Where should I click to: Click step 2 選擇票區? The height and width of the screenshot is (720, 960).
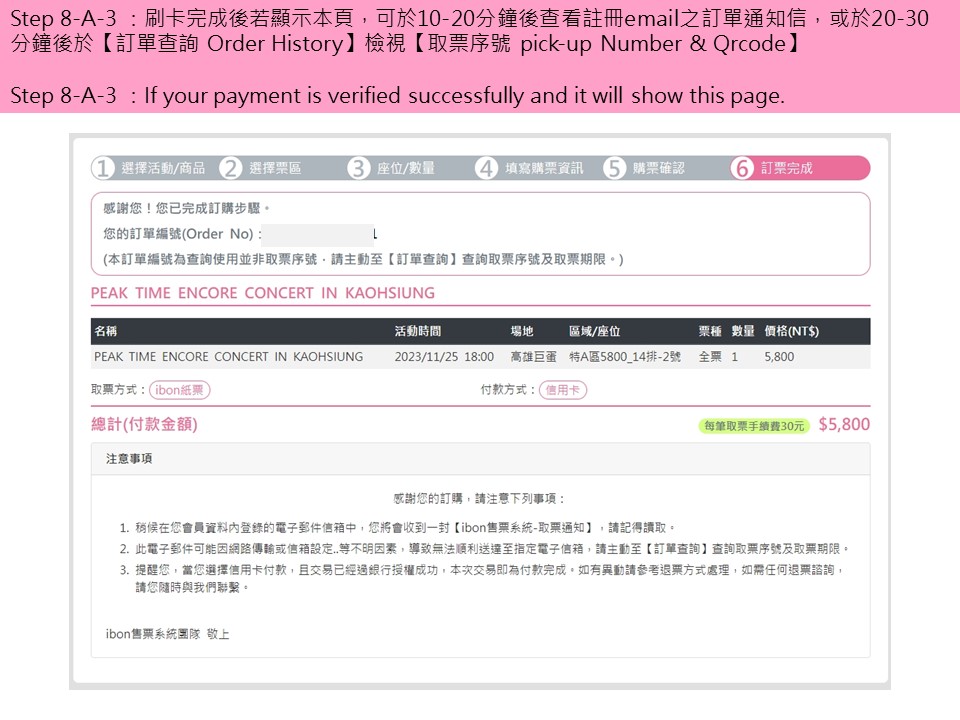(x=260, y=168)
